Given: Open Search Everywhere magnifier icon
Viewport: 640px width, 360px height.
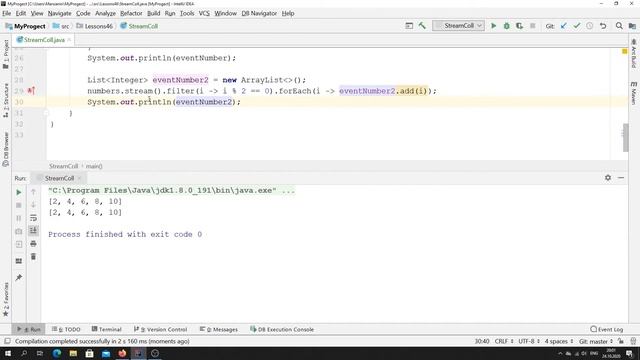Looking at the screenshot, I should (619, 26).
